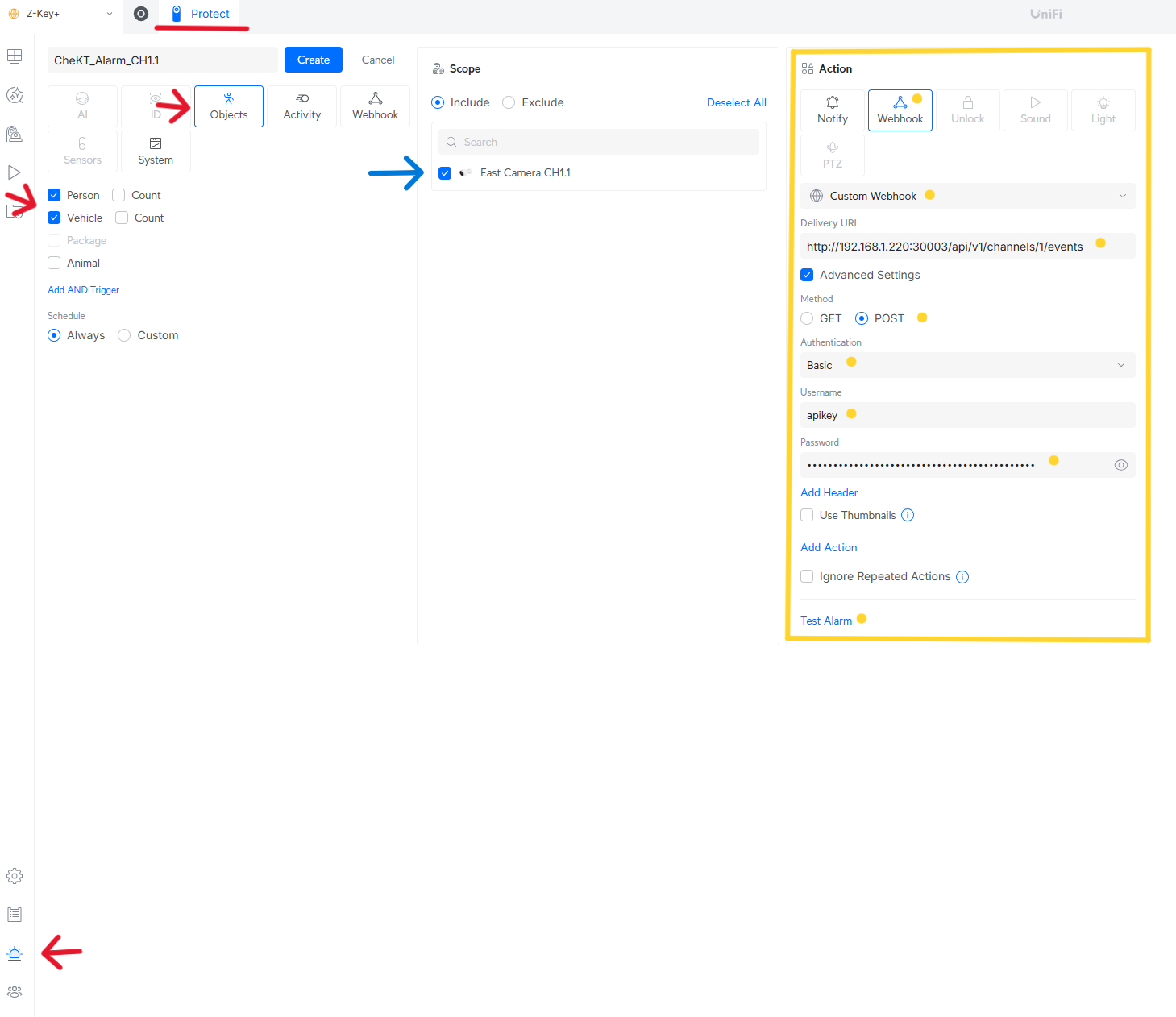
Task: Click the playback icon in left sidebar
Action: 15,172
